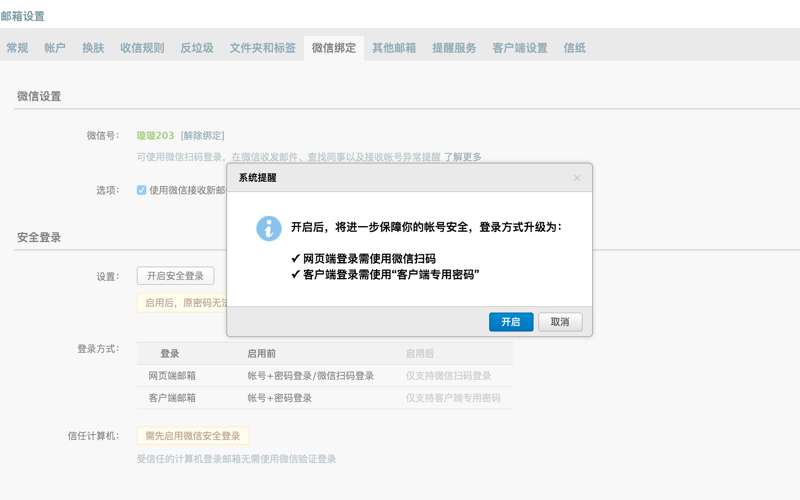This screenshot has width=800, height=500.
Task: Open the 信纸 tab
Action: (x=575, y=48)
